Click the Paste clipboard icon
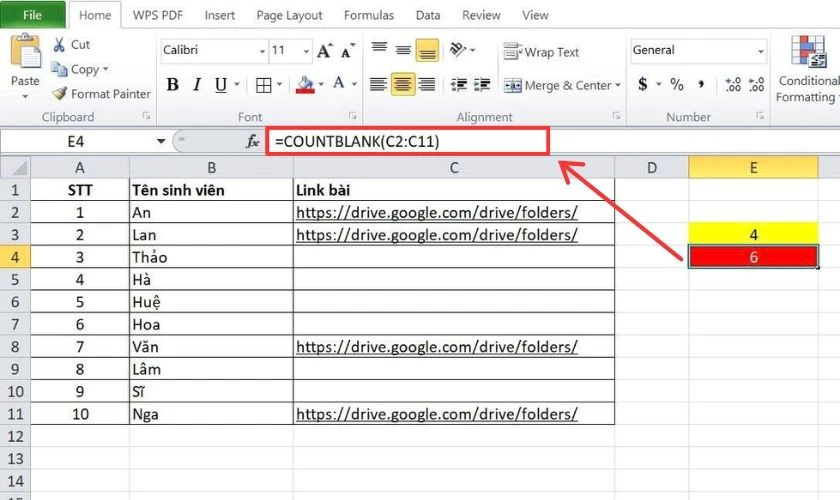Image resolution: width=840 pixels, height=500 pixels. [25, 53]
